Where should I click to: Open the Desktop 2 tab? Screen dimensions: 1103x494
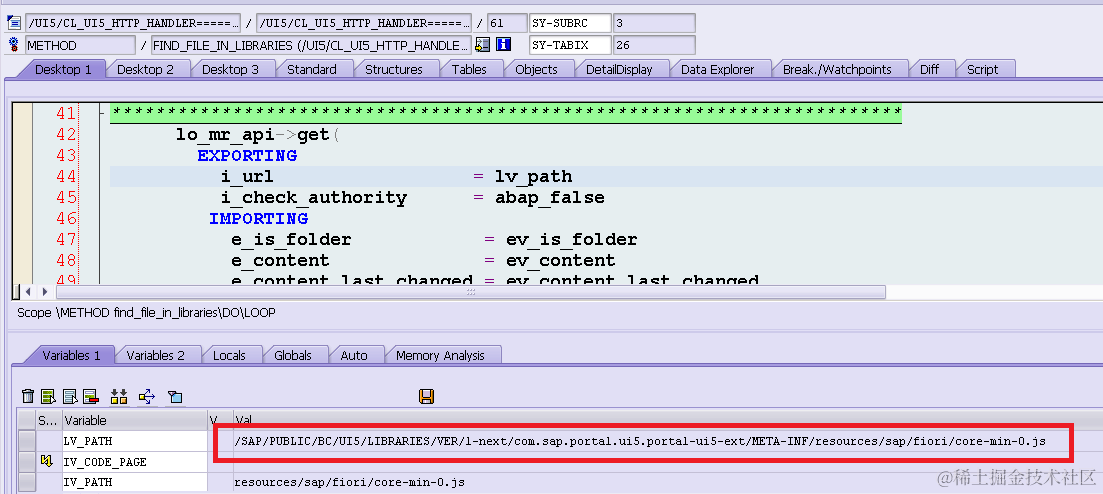pos(145,69)
